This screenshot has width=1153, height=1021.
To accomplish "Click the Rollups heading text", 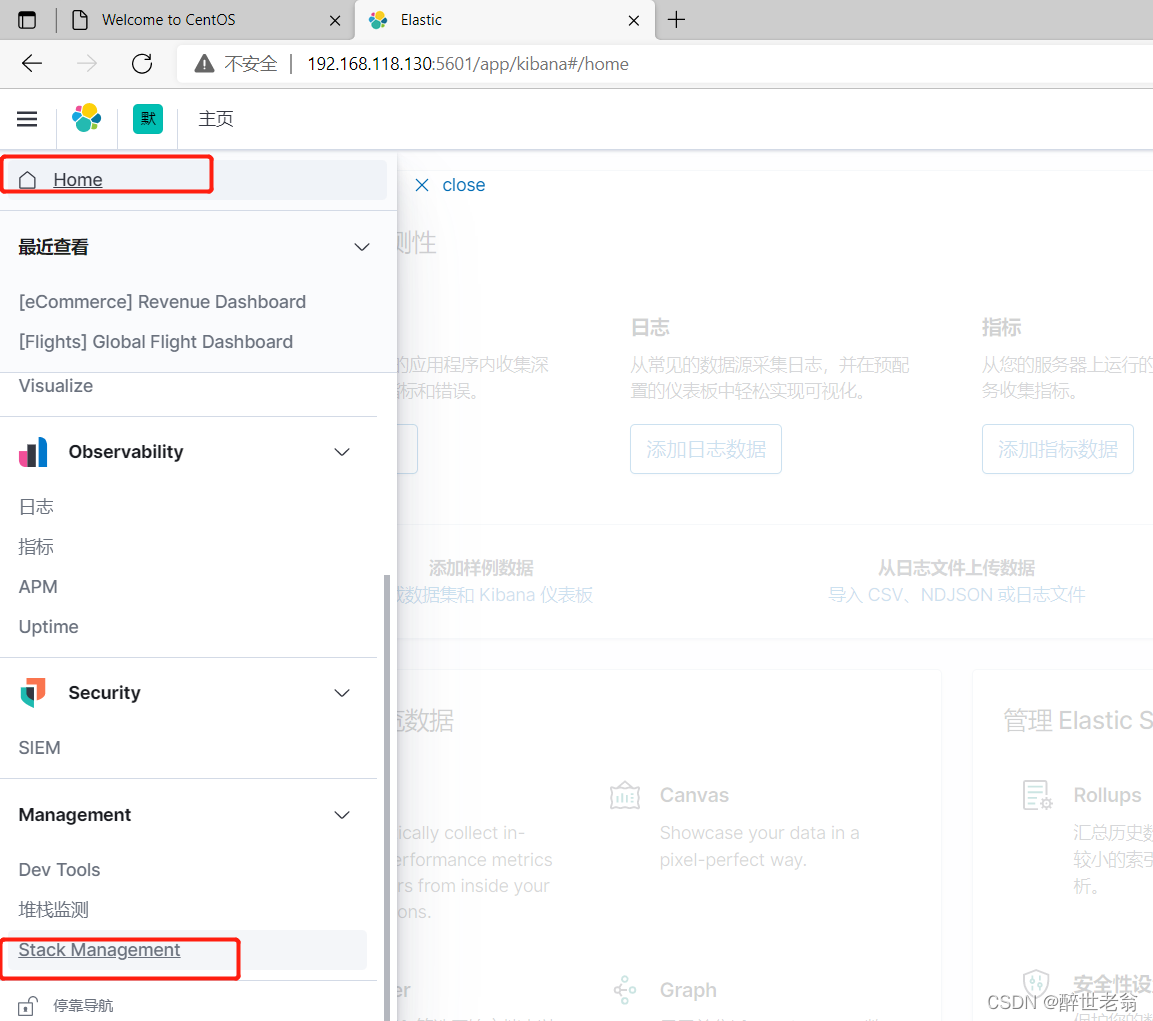I will (x=1107, y=795).
